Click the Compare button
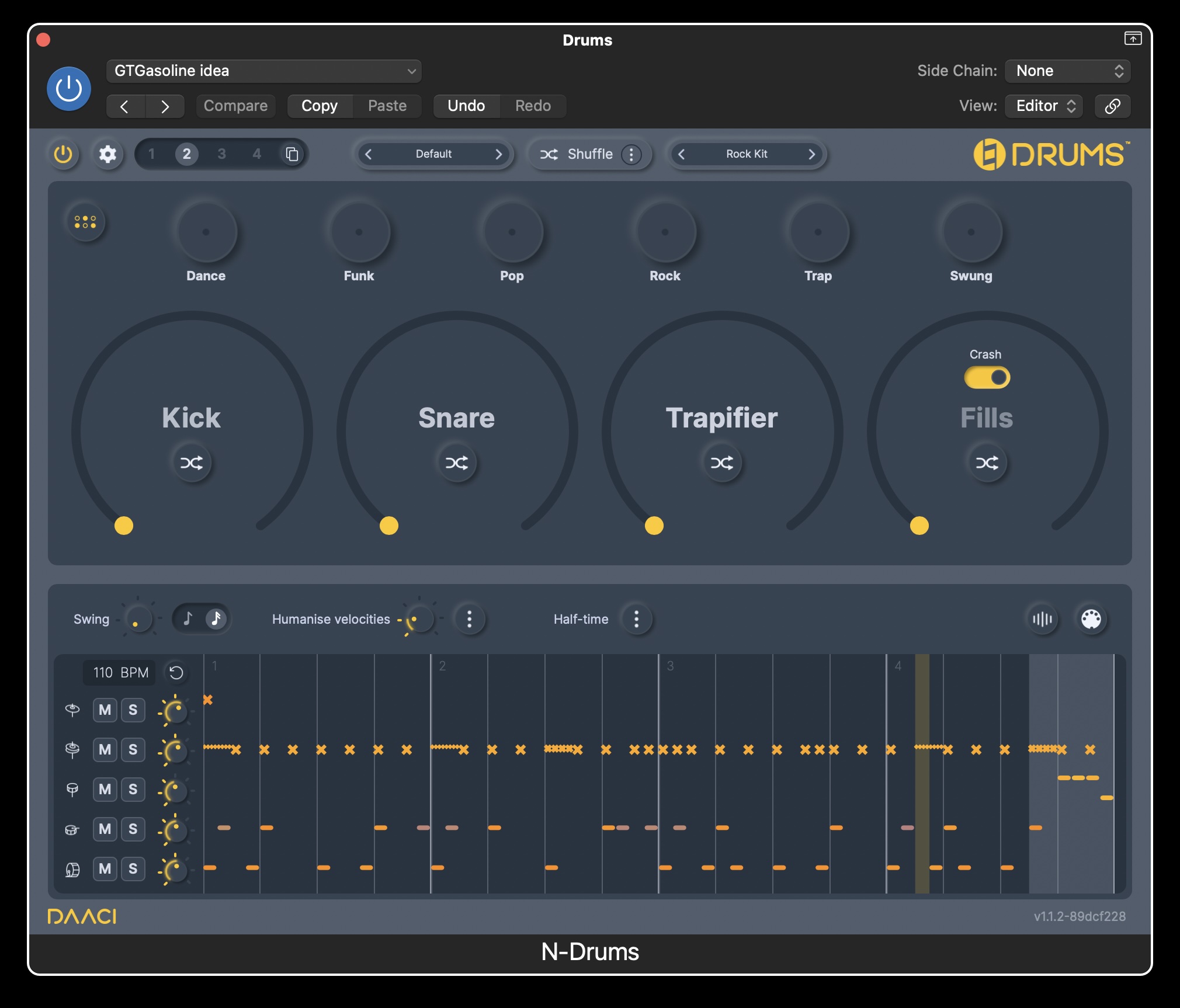This screenshot has width=1180, height=1008. [x=235, y=106]
